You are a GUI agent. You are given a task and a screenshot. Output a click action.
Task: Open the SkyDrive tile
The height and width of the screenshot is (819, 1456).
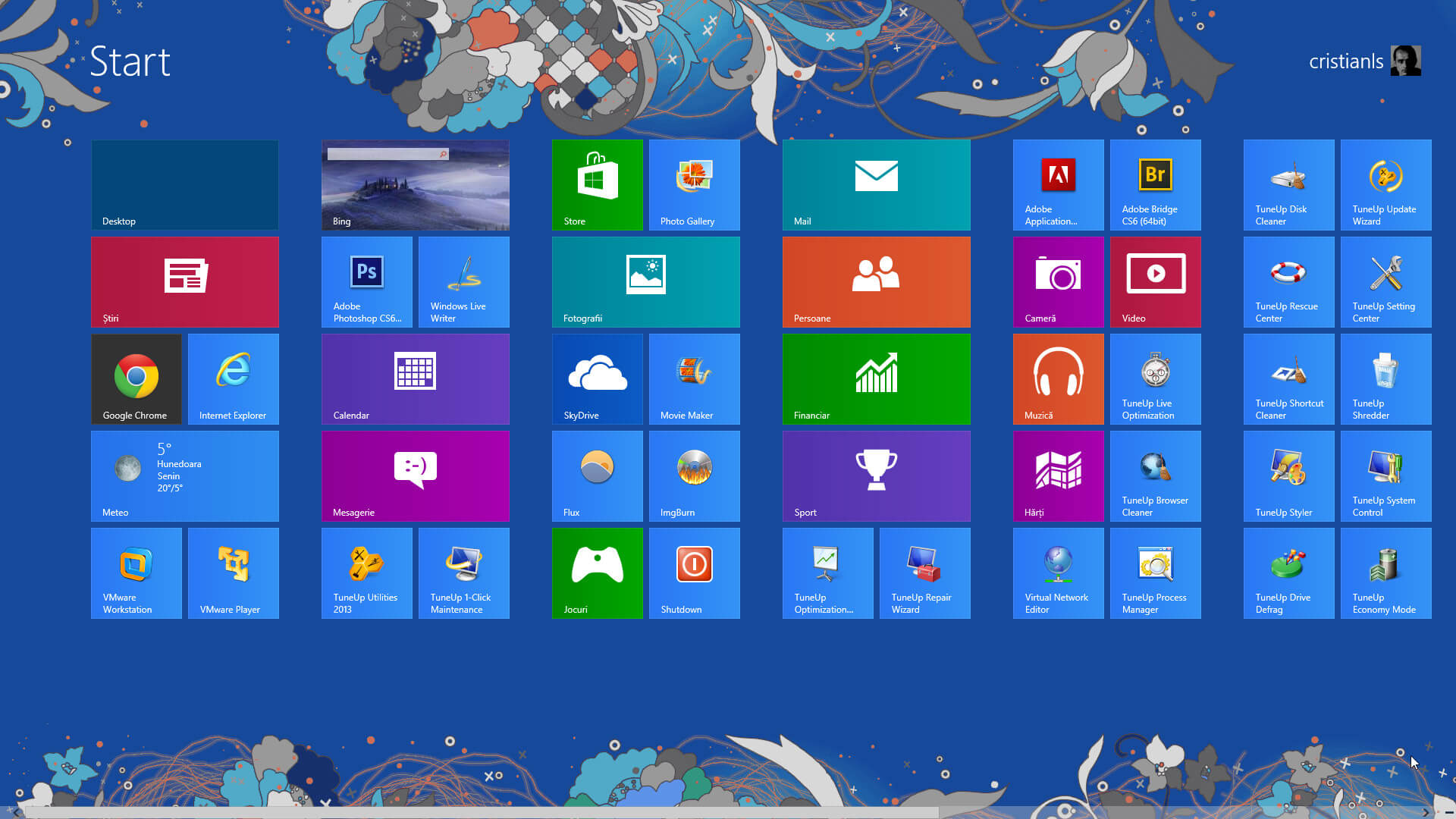[x=597, y=378]
